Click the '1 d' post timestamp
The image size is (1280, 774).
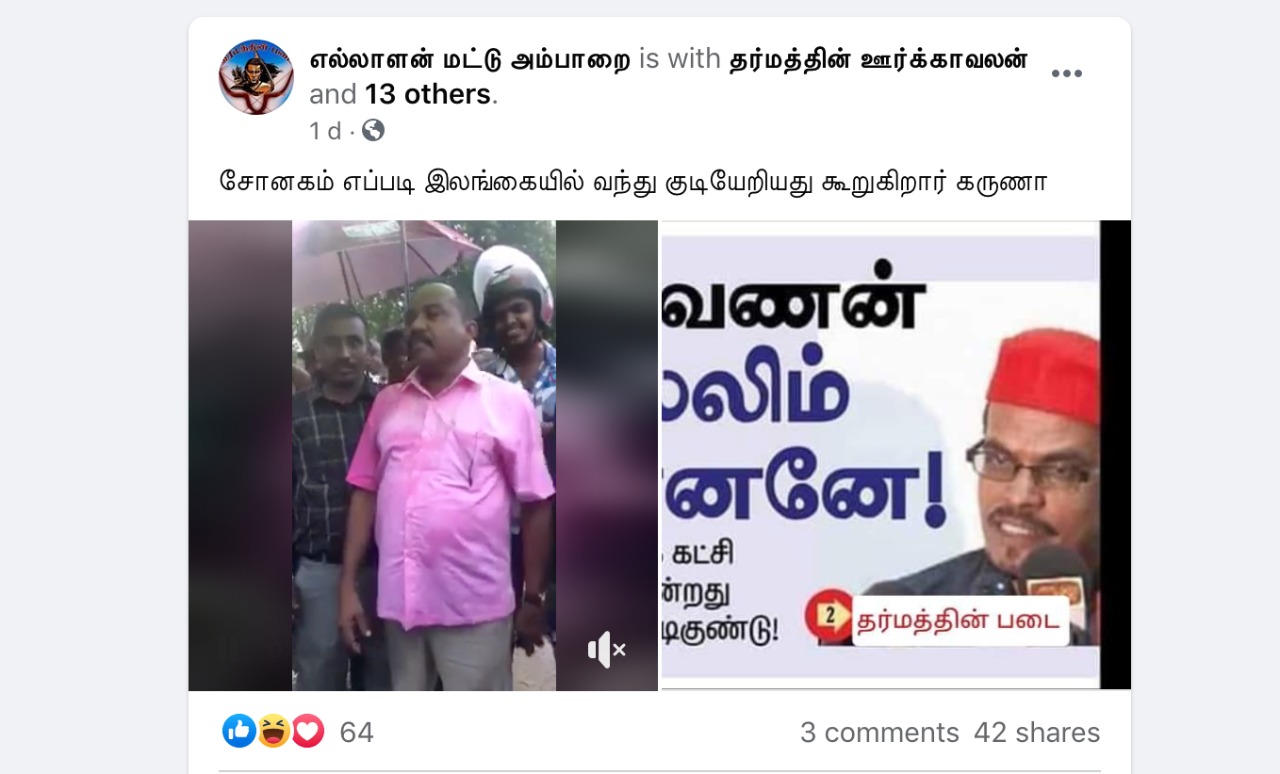[x=325, y=131]
